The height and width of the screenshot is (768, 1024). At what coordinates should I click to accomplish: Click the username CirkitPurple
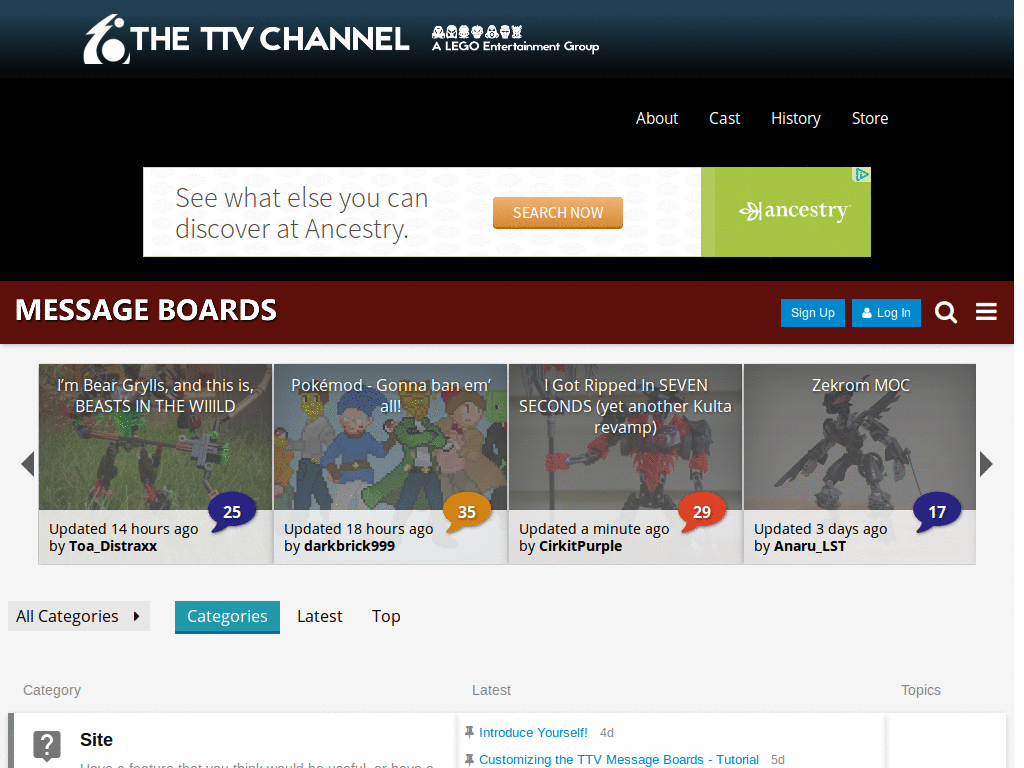(580, 546)
